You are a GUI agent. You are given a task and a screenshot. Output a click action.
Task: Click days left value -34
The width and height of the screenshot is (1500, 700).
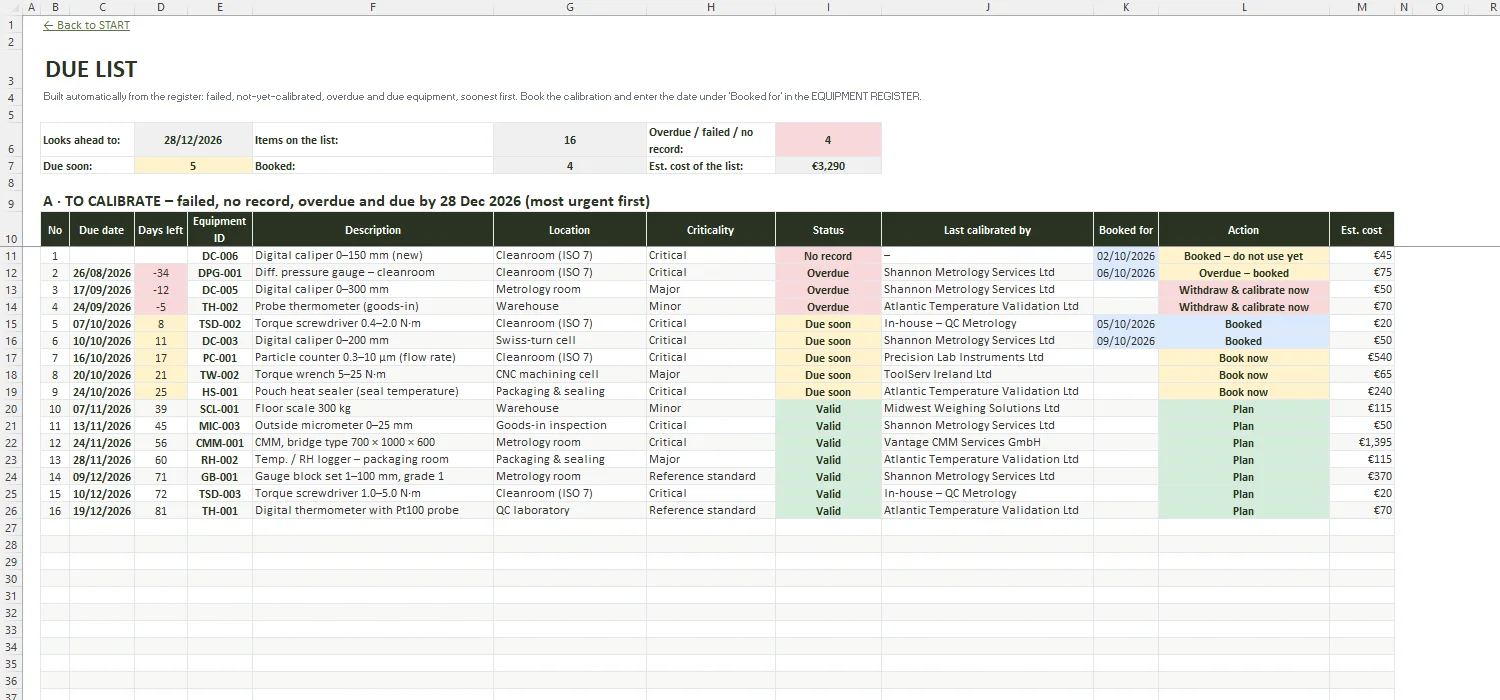coord(161,273)
